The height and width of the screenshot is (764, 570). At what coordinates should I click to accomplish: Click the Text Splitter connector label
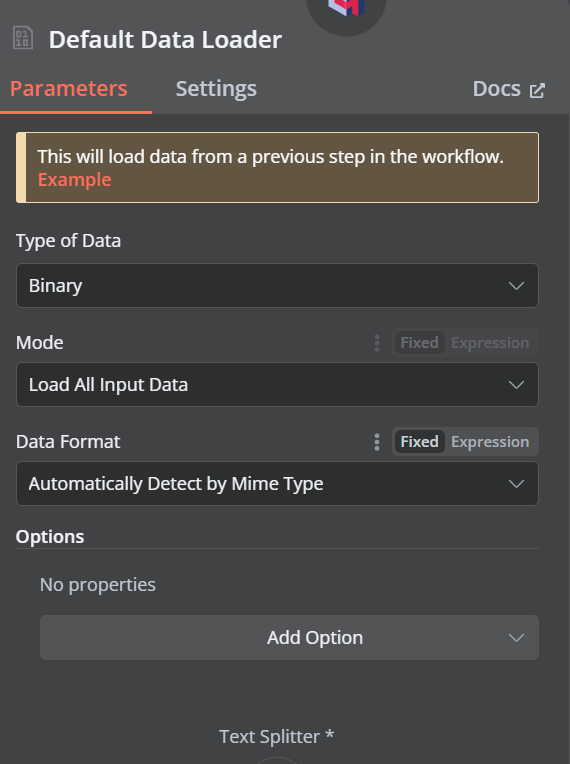276,736
